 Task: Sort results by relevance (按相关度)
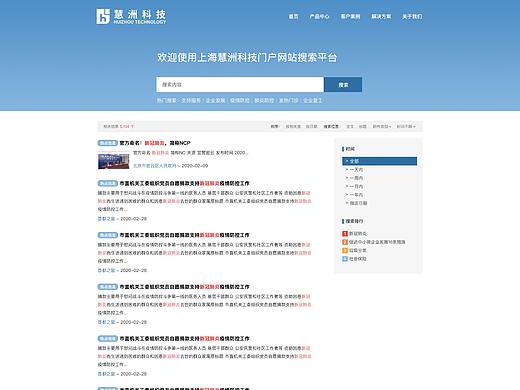pyautogui.click(x=293, y=127)
